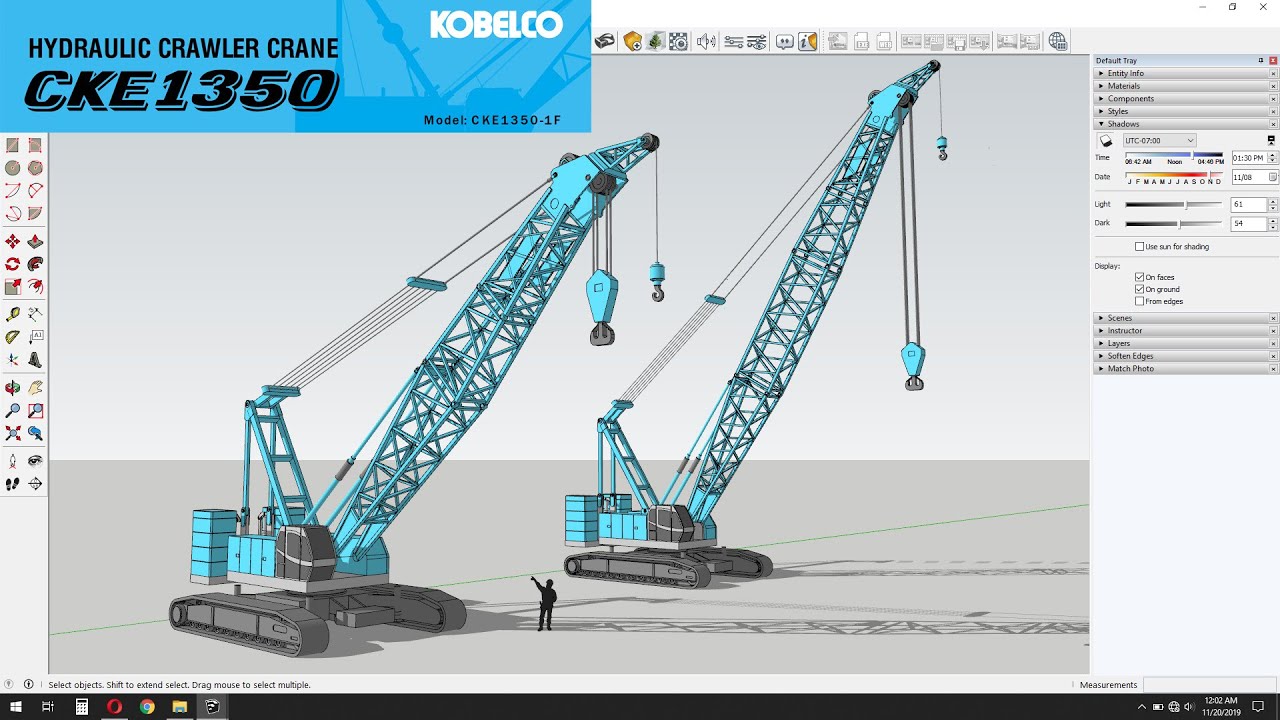Click the VR headset toolbar icon
Image resolution: width=1280 pixels, height=720 pixels.
[605, 41]
